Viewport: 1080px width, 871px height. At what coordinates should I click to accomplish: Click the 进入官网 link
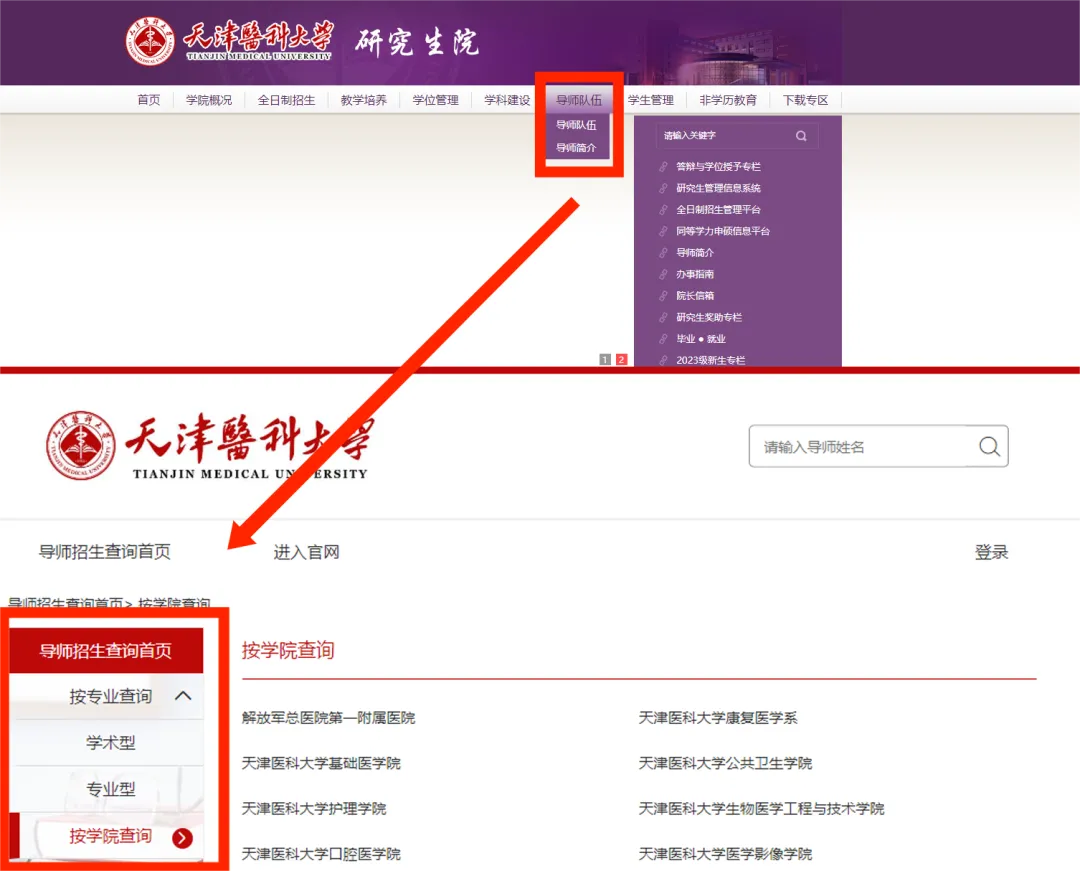coord(307,552)
